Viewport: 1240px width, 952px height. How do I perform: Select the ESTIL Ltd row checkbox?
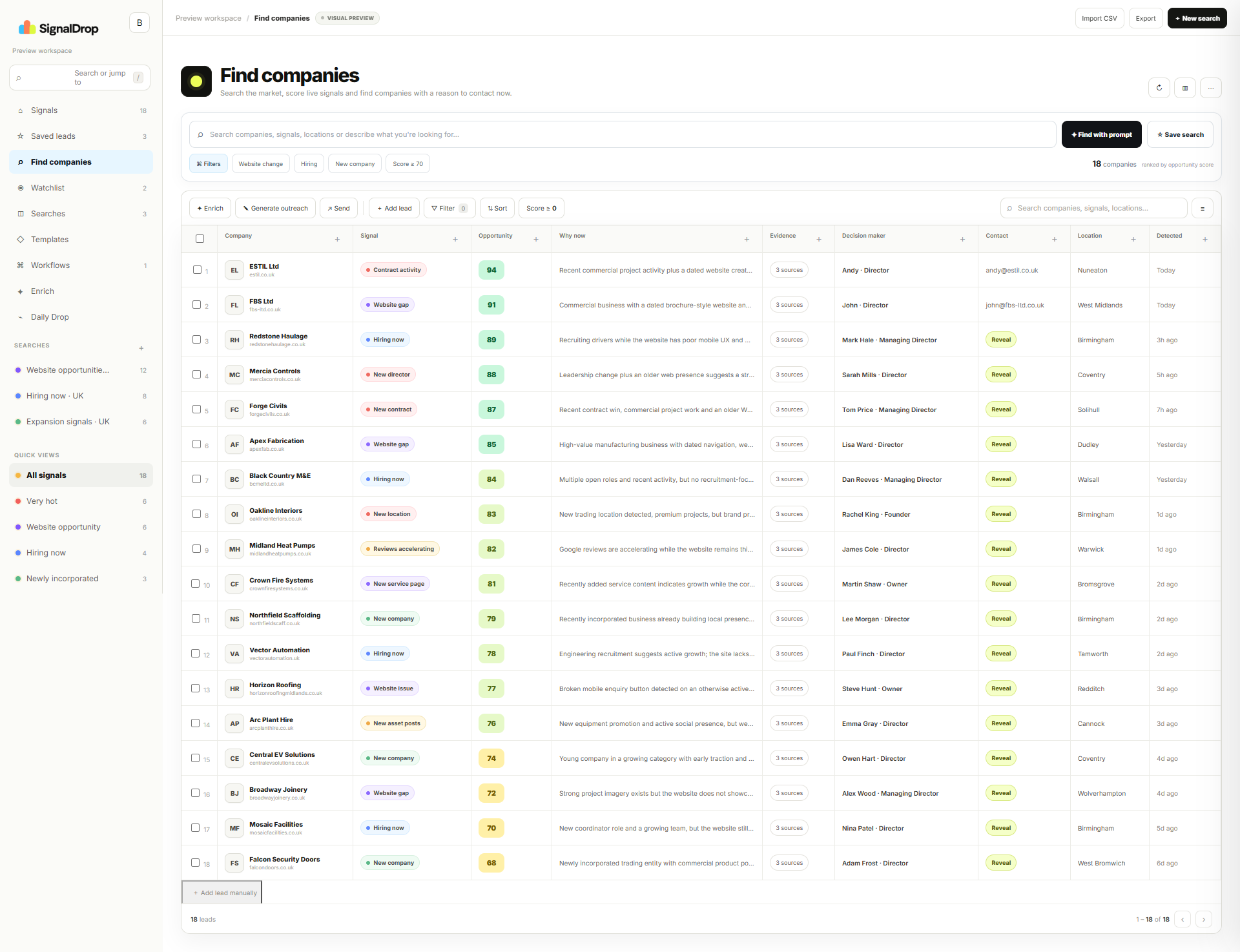(x=197, y=269)
